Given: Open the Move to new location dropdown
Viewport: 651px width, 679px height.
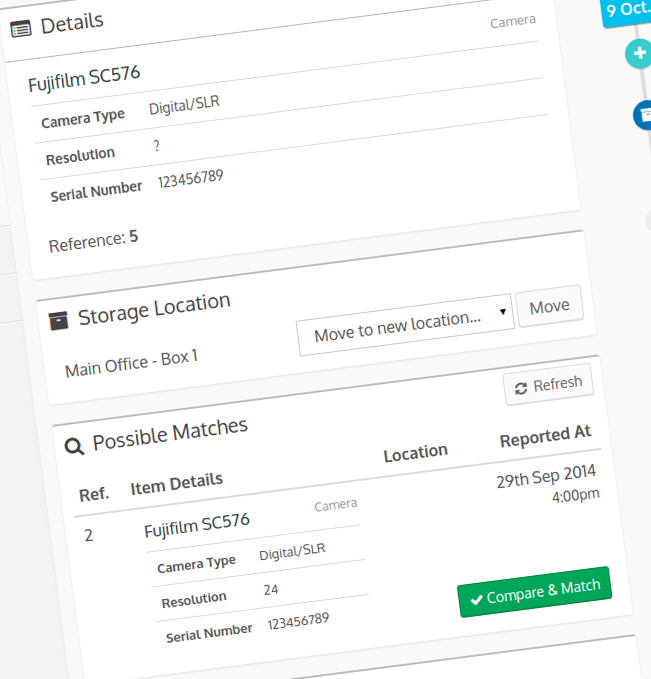Looking at the screenshot, I should [x=405, y=326].
